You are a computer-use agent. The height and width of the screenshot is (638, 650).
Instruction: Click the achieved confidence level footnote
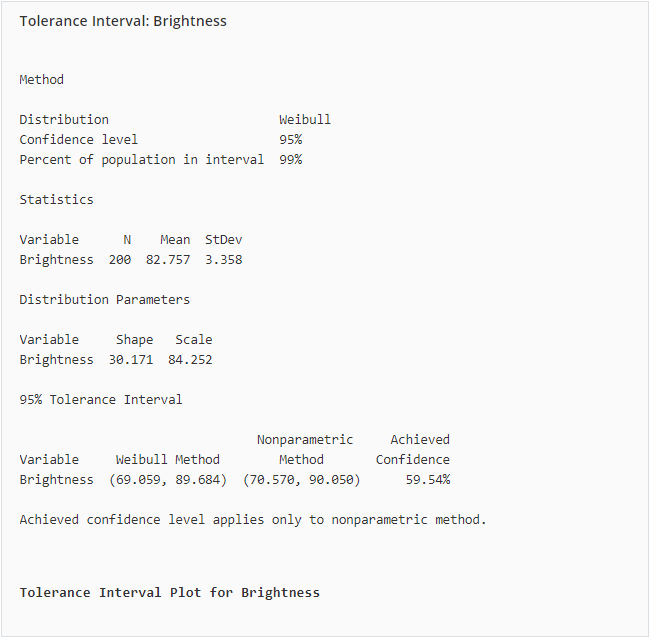[253, 520]
